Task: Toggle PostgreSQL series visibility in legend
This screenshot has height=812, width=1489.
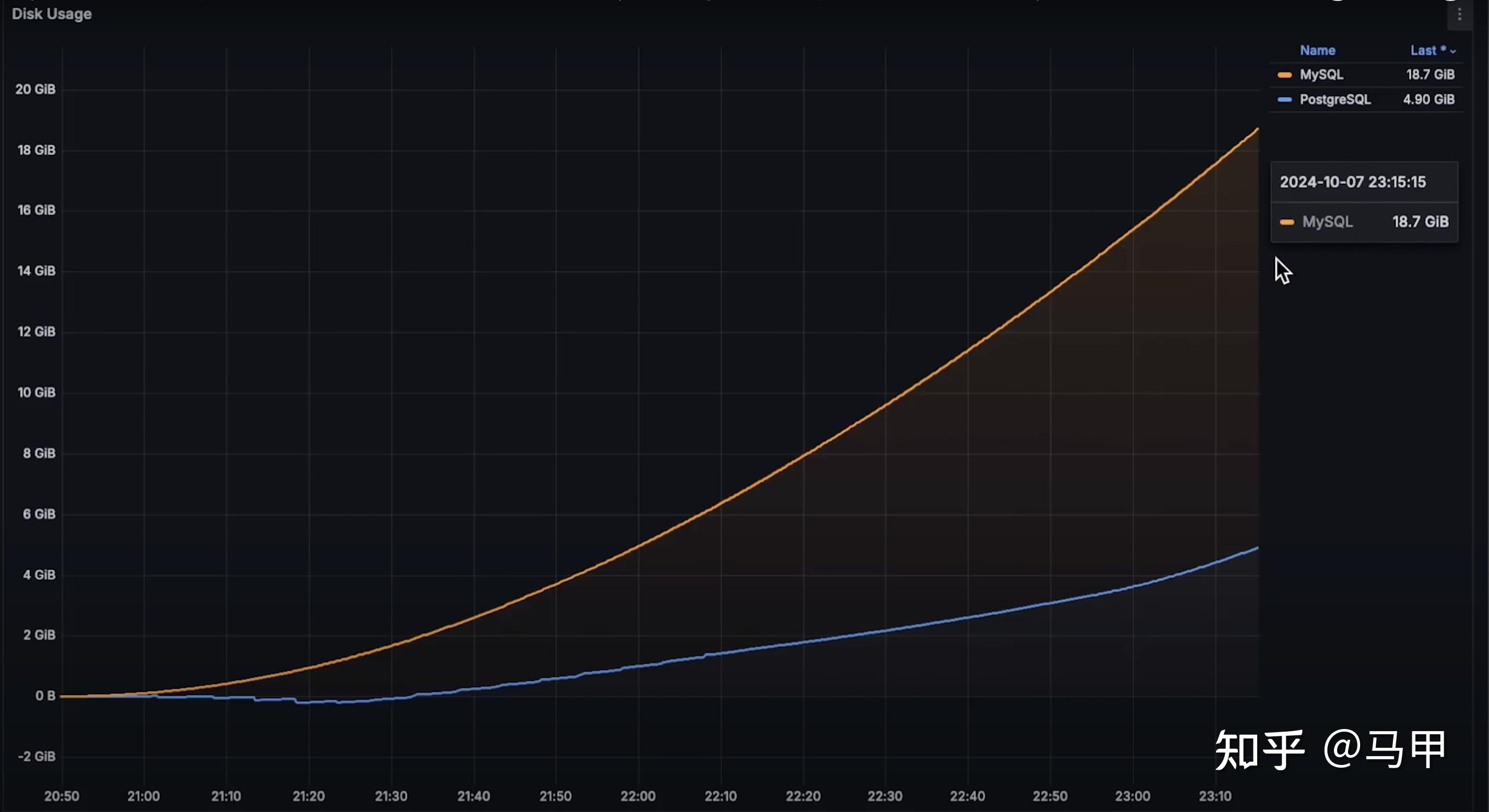Action: 1336,99
